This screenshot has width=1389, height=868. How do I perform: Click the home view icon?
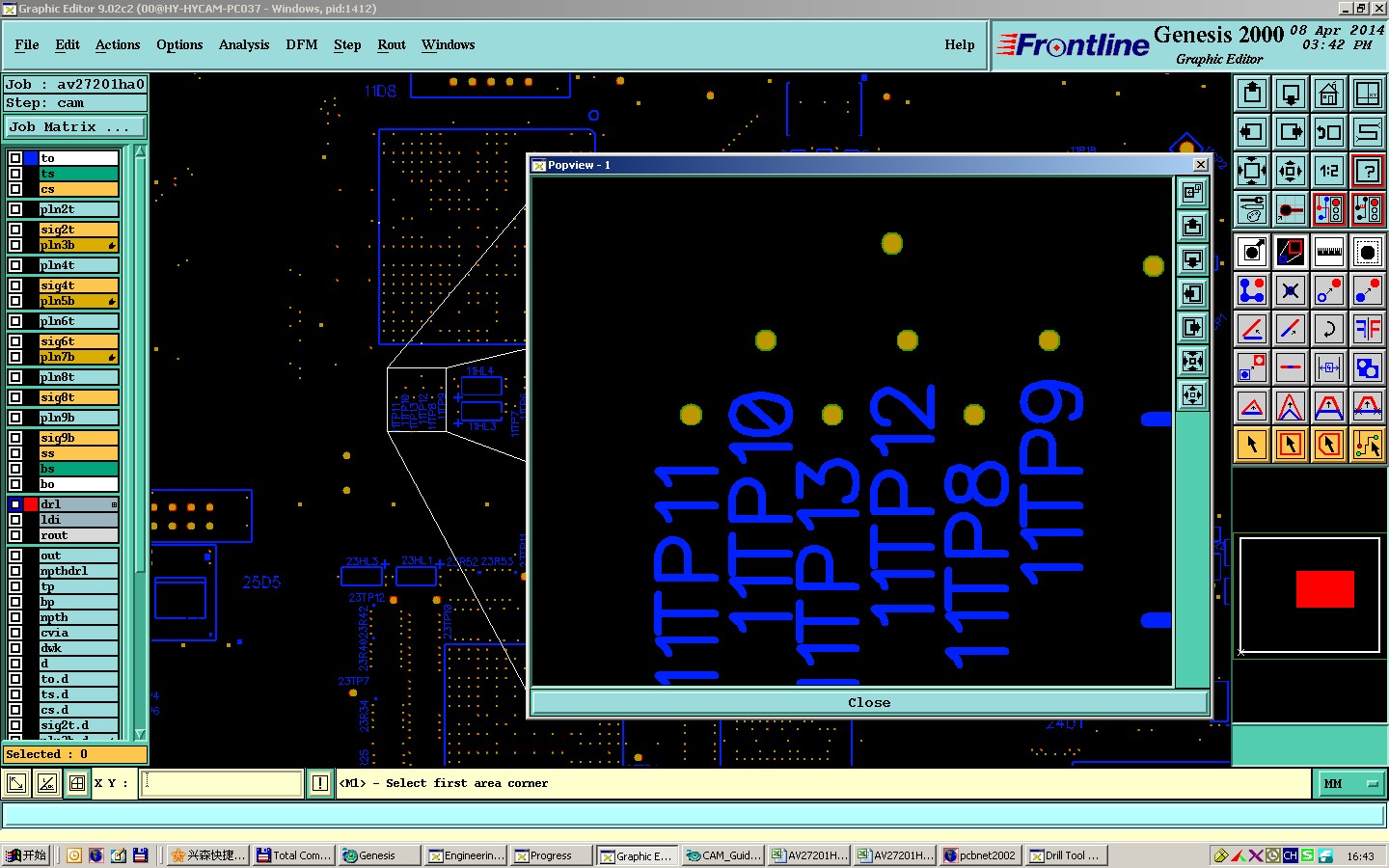pyautogui.click(x=1329, y=94)
